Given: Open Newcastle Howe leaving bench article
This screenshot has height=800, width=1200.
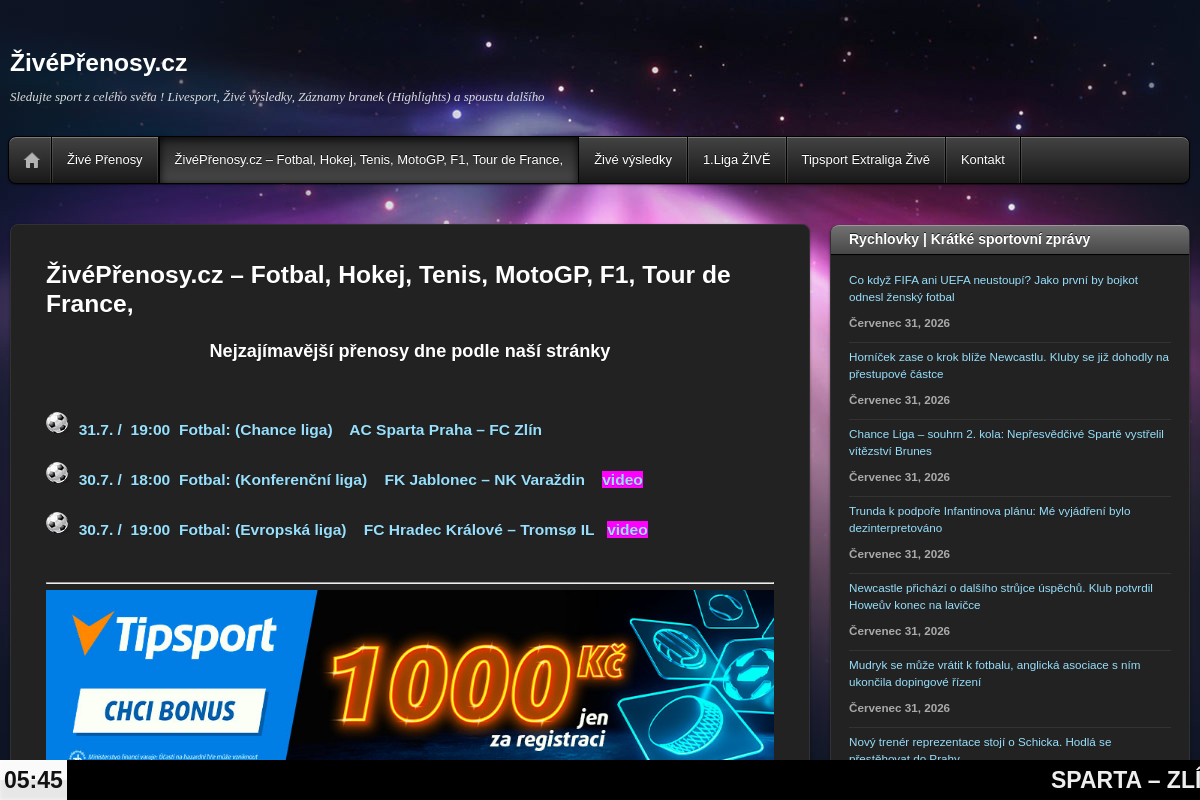Looking at the screenshot, I should tap(1001, 596).
